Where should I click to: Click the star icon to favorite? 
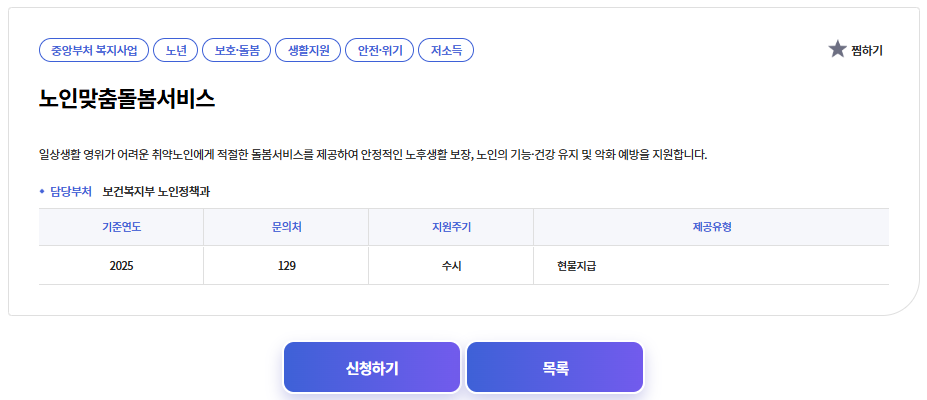click(838, 49)
